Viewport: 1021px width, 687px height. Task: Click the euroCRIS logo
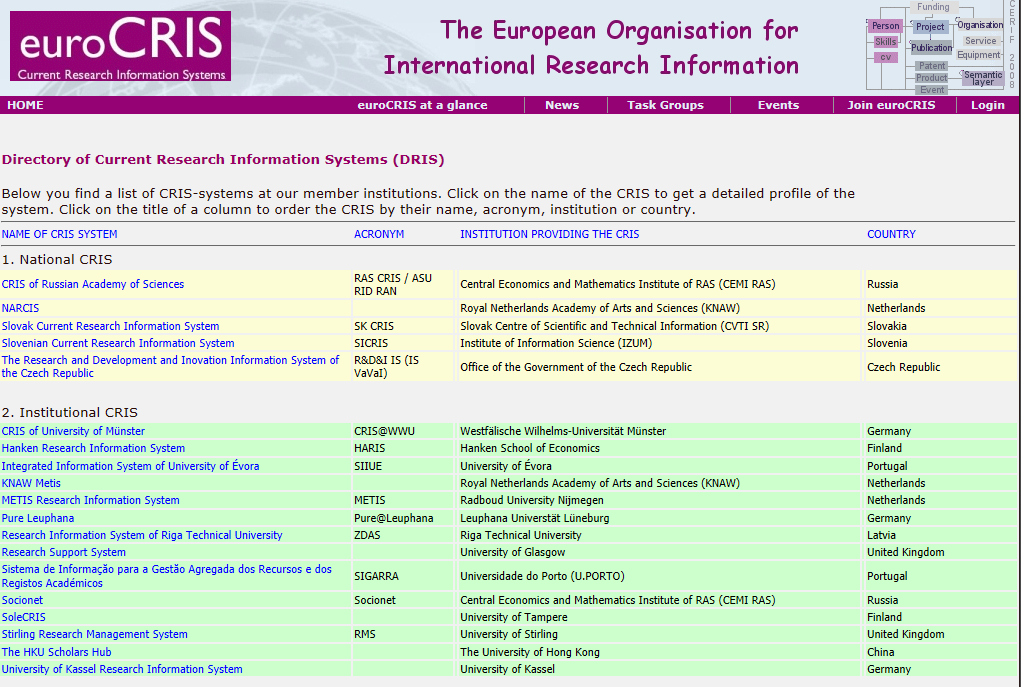point(120,46)
